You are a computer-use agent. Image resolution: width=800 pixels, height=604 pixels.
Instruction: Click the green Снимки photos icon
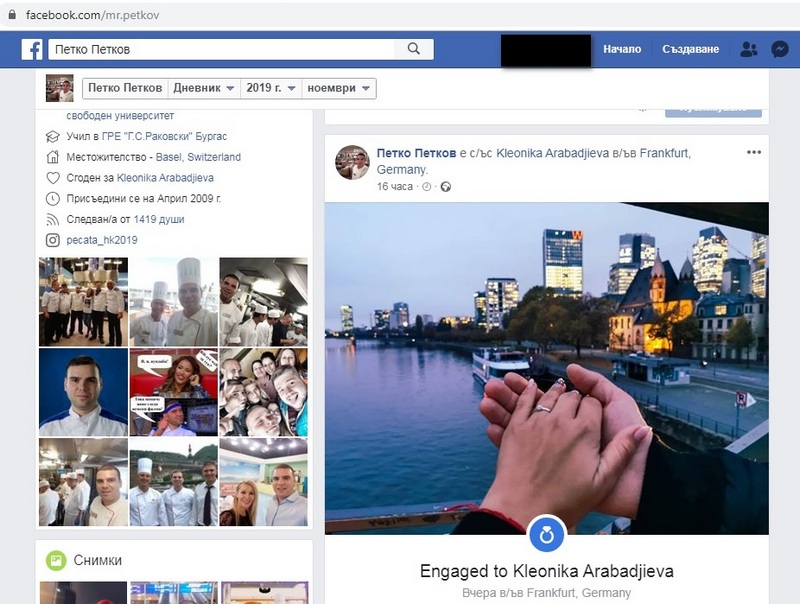click(56, 560)
